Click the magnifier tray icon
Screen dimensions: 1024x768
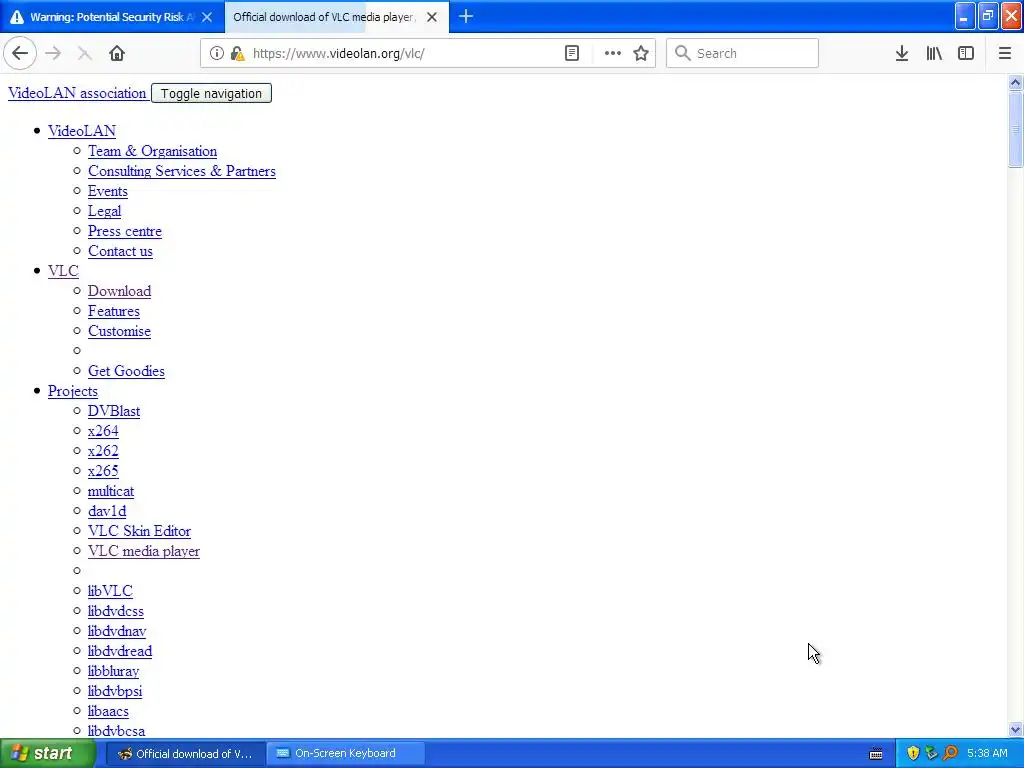(950, 754)
